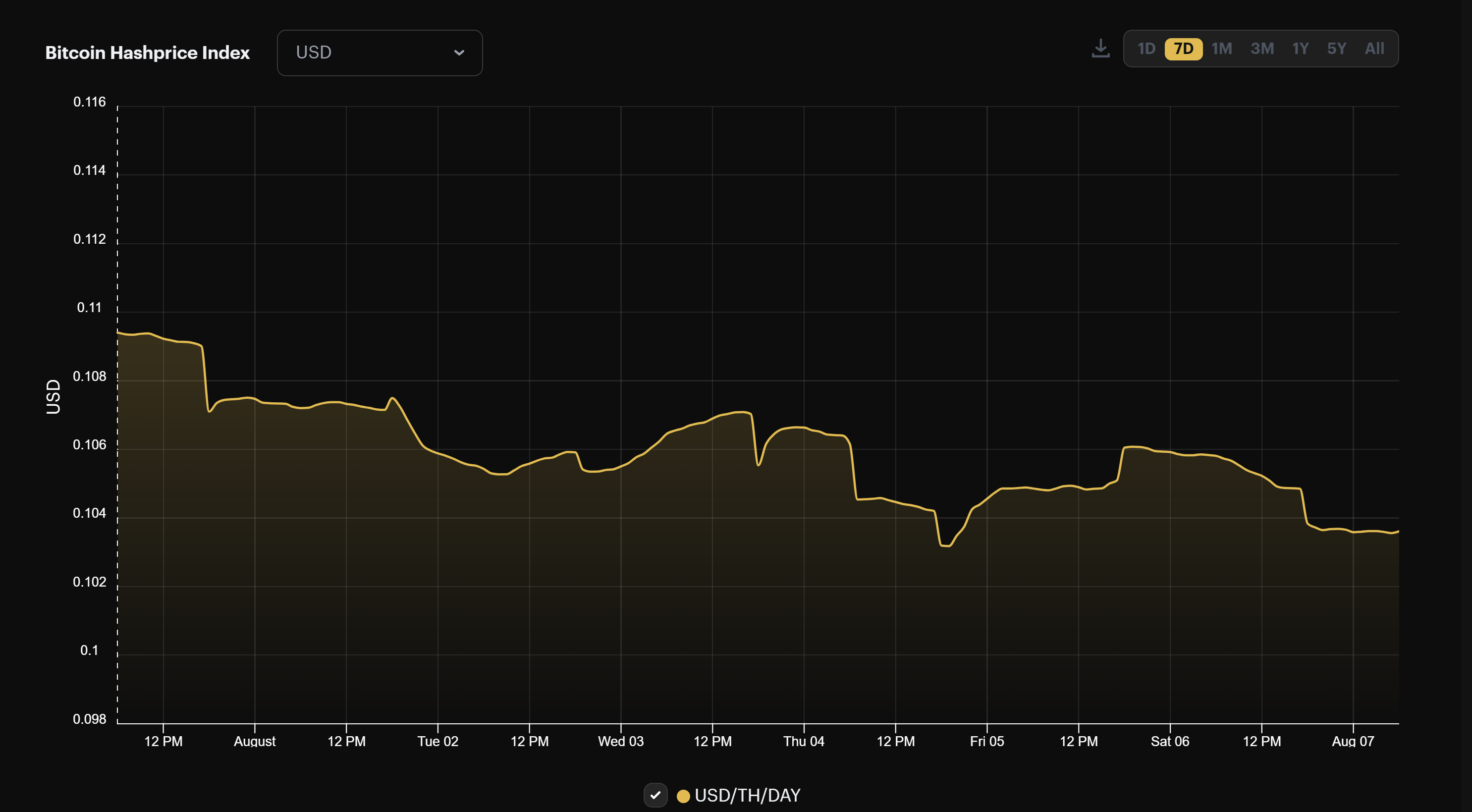Open the USD currency dropdown
1472x812 pixels.
(379, 53)
